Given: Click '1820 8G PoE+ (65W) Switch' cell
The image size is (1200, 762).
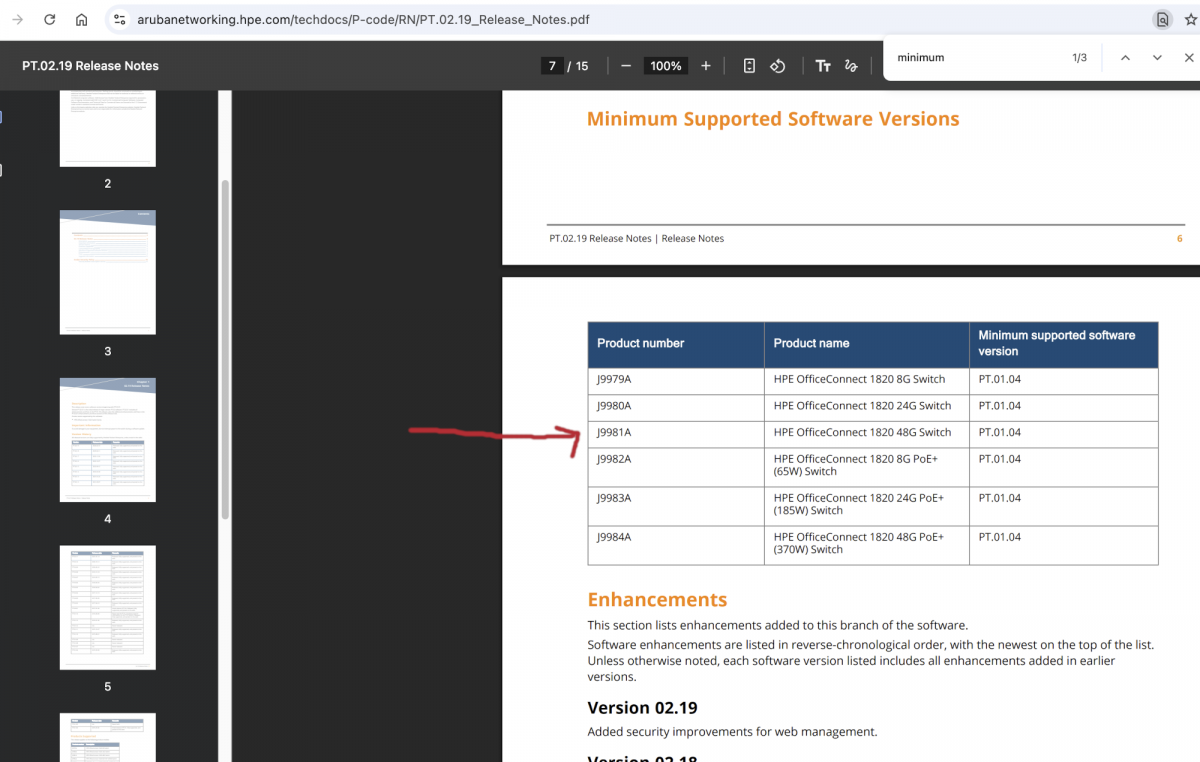Looking at the screenshot, I should [x=867, y=466].
